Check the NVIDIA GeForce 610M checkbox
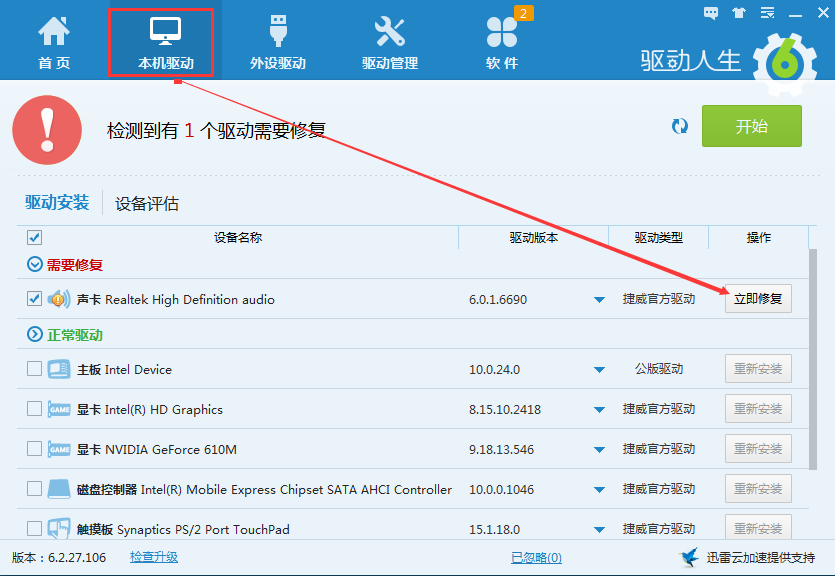The image size is (835, 576). coord(35,449)
